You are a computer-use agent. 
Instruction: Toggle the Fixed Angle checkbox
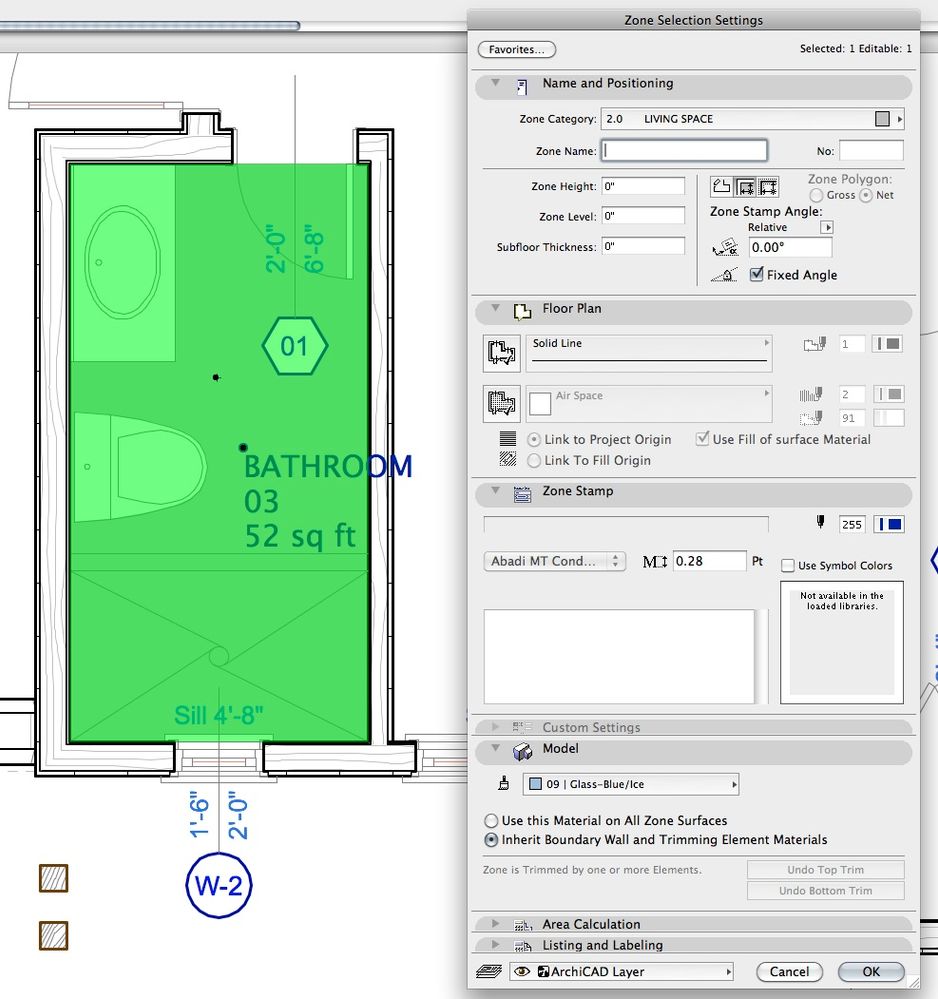click(x=756, y=275)
